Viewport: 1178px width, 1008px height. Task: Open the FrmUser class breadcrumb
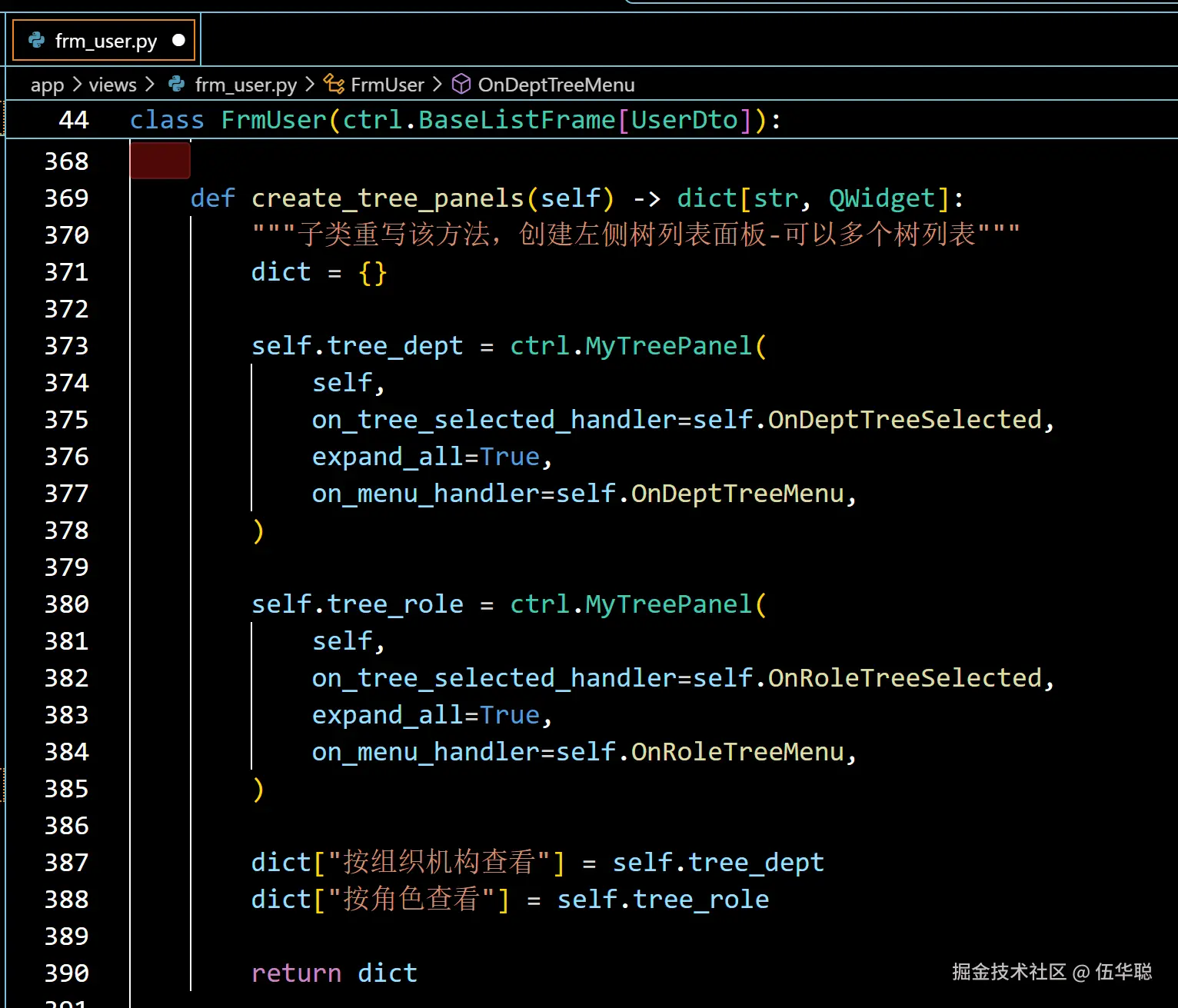pyautogui.click(x=387, y=85)
